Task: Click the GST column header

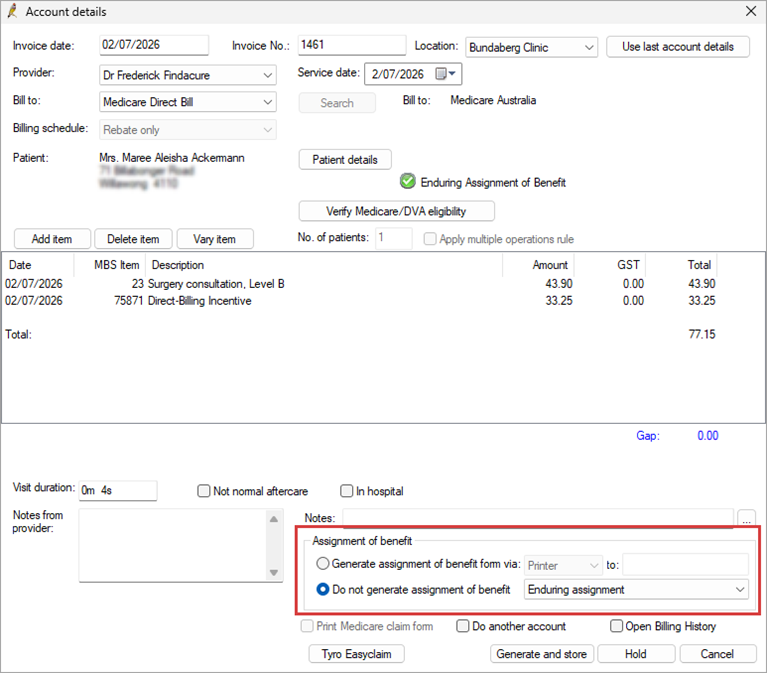Action: 610,265
